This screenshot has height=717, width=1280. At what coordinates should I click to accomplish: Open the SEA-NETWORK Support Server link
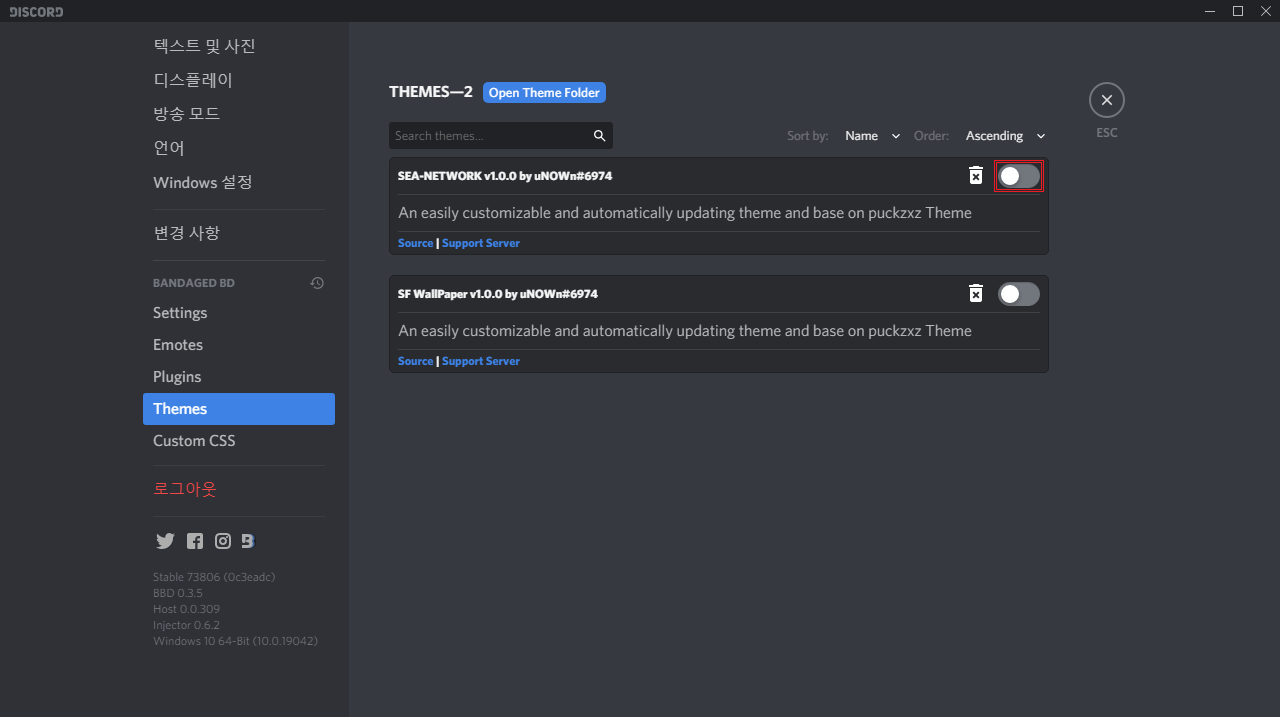click(481, 243)
